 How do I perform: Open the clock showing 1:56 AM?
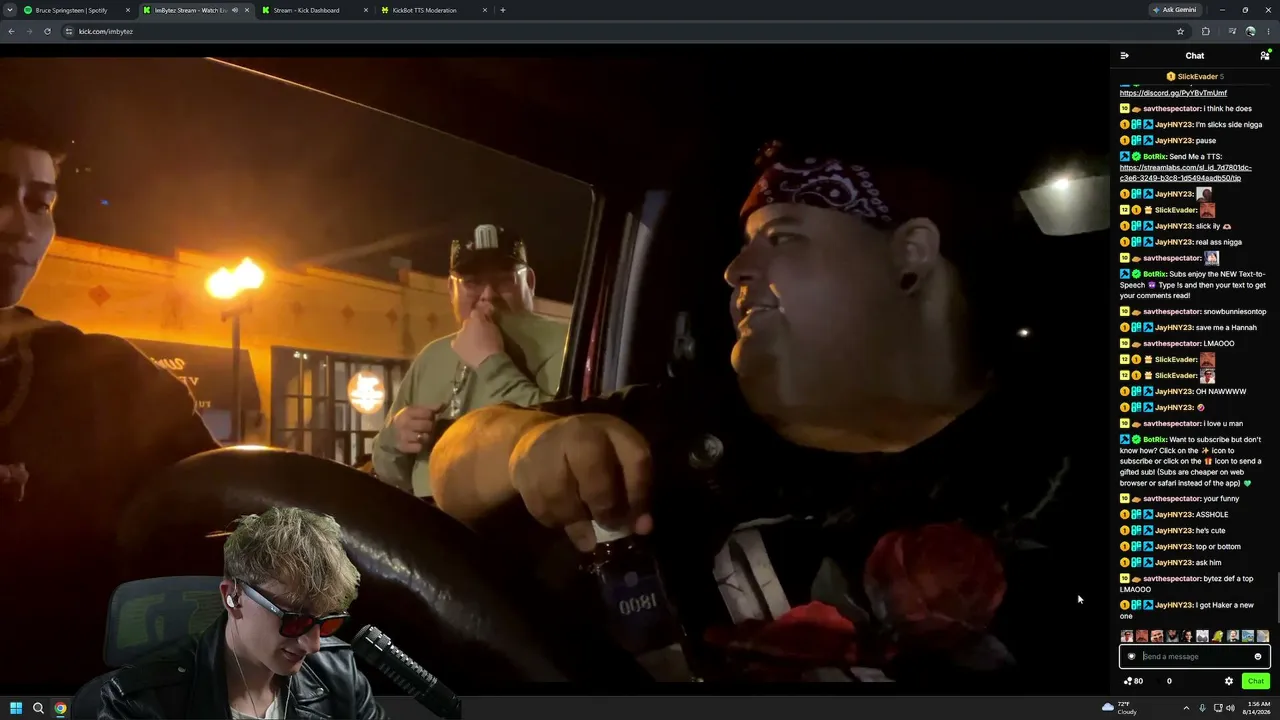1259,708
